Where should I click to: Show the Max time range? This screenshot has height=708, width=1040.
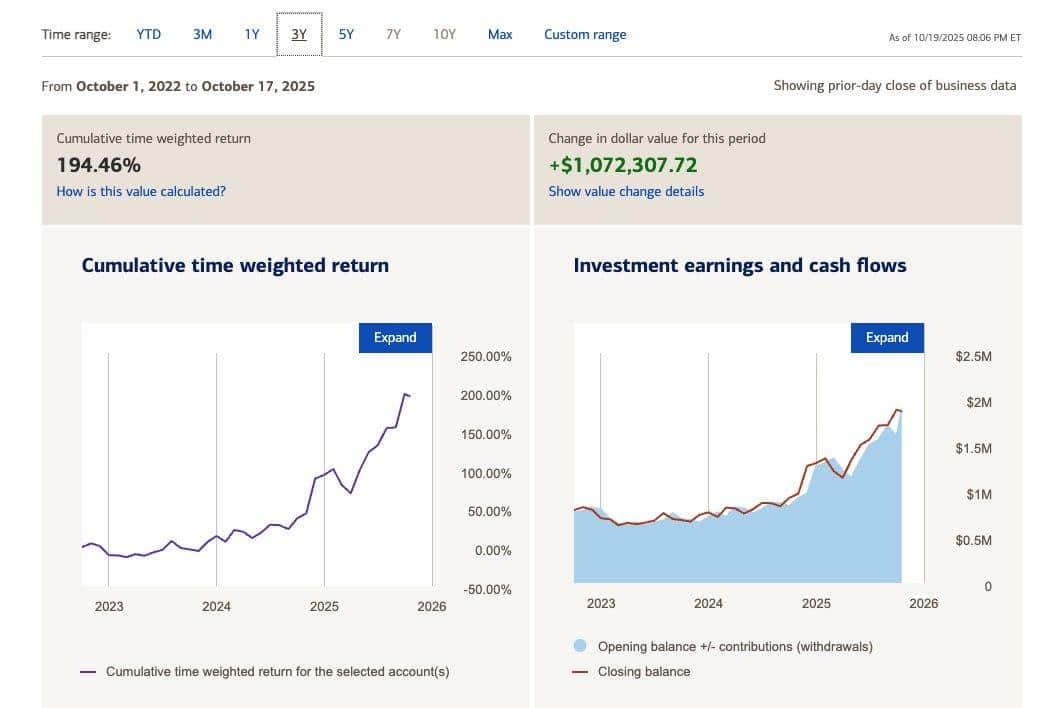[500, 34]
